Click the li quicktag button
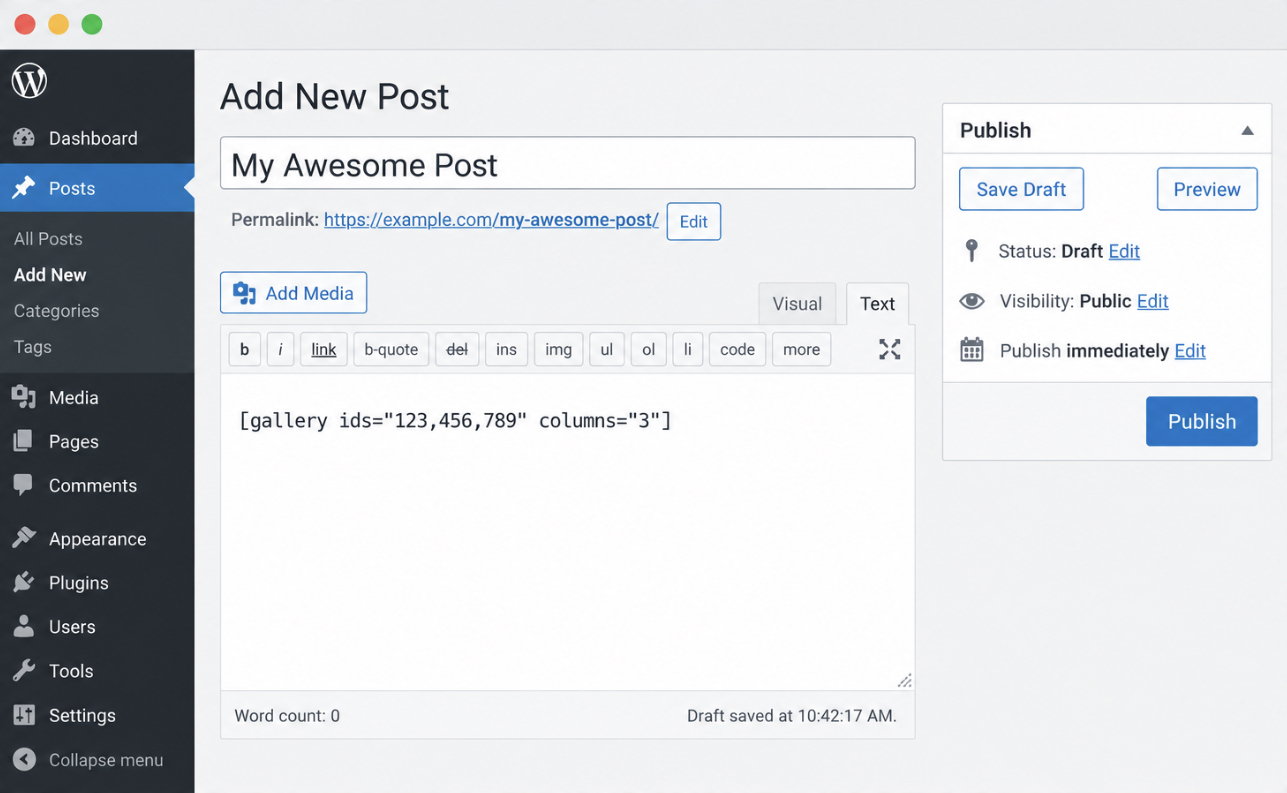The width and height of the screenshot is (1287, 793). [x=687, y=349]
